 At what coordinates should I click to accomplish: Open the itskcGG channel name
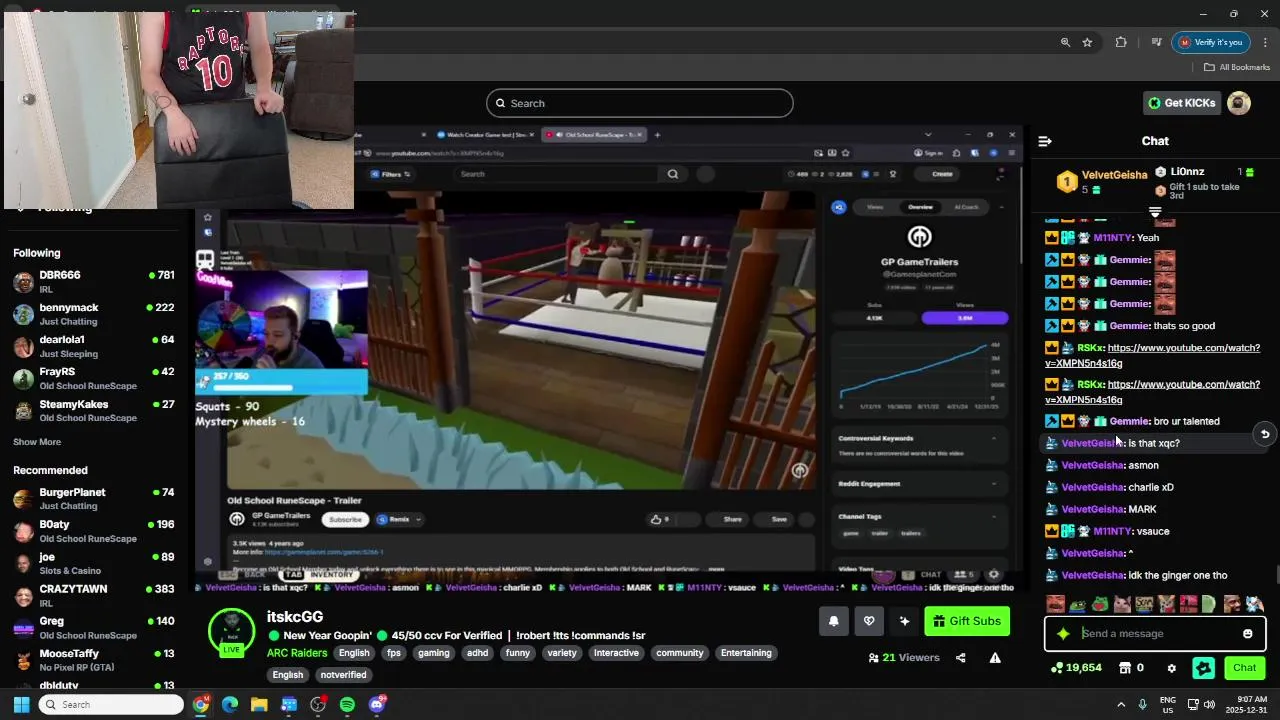pyautogui.click(x=295, y=617)
